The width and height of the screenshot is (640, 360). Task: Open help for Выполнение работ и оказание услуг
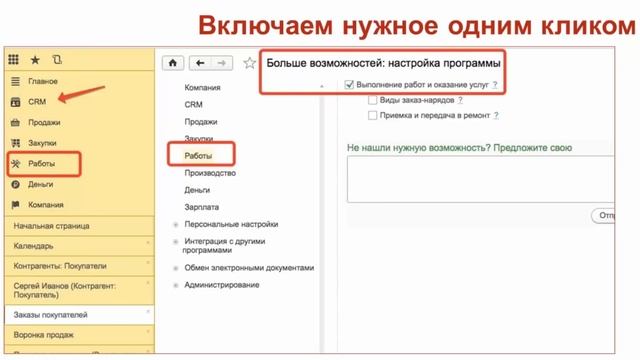[x=495, y=85]
